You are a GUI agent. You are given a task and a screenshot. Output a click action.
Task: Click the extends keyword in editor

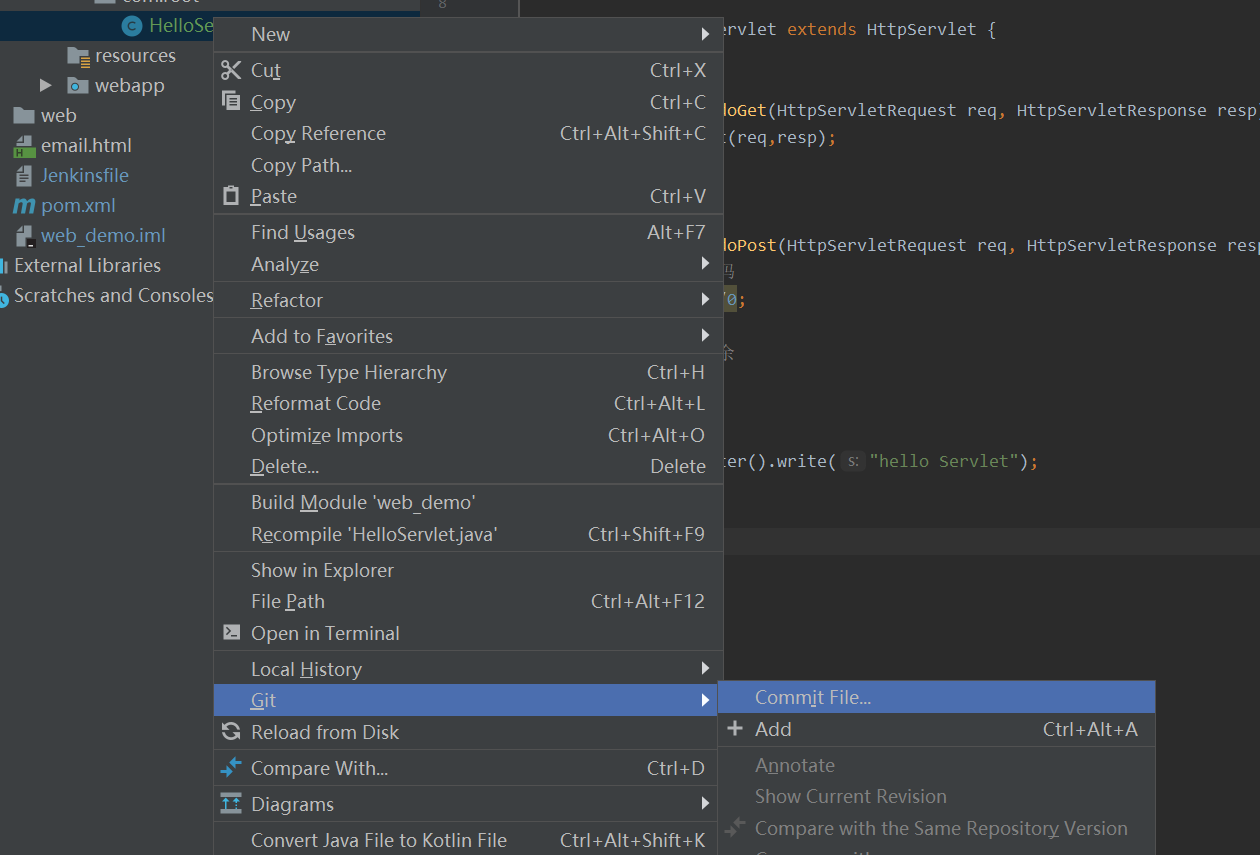pyautogui.click(x=821, y=29)
